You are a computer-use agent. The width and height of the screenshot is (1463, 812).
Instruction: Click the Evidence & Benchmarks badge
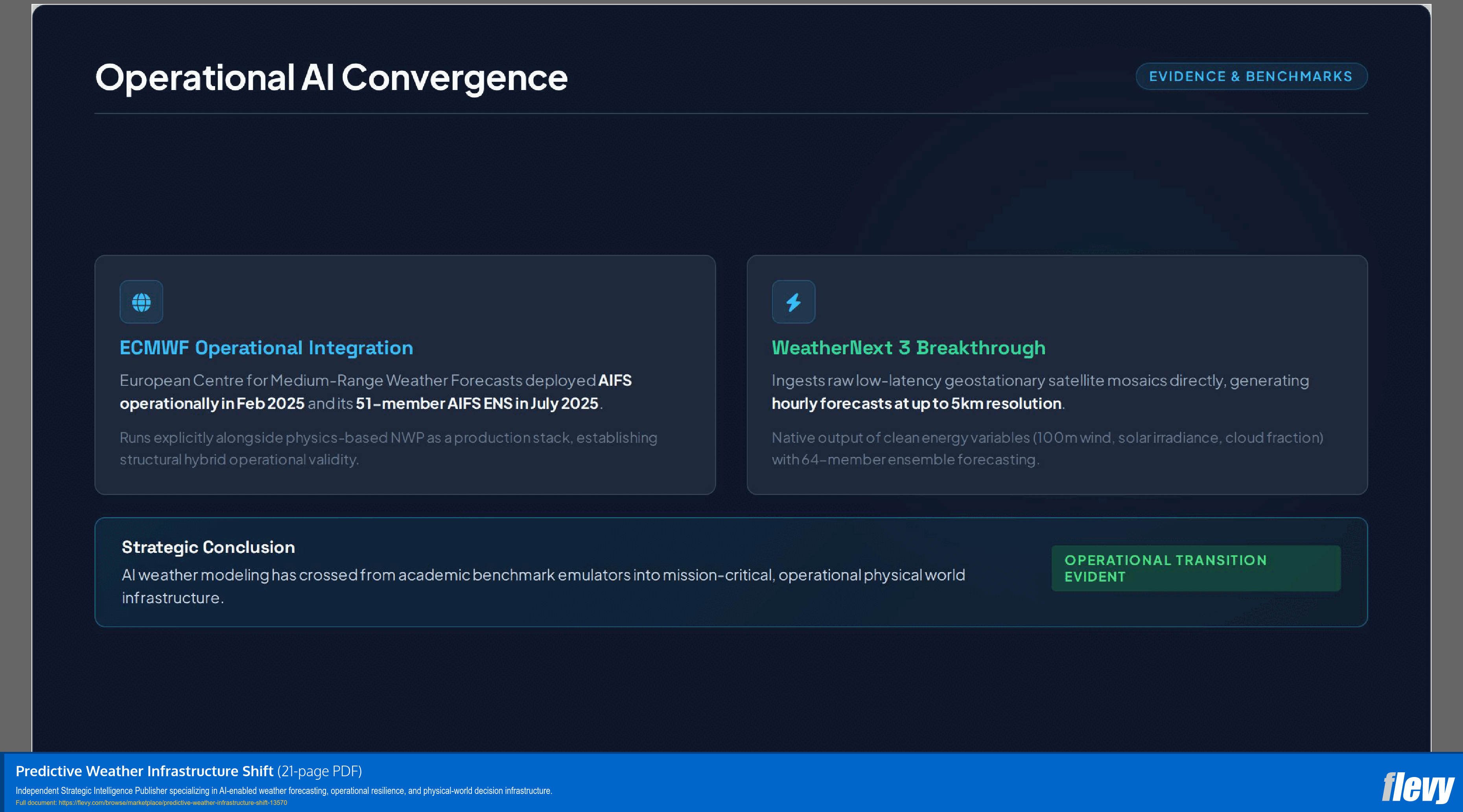point(1251,76)
